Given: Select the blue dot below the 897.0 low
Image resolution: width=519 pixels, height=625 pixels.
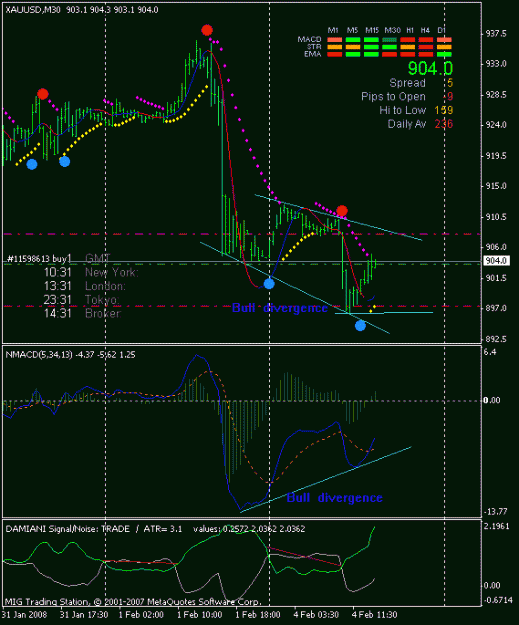Looking at the screenshot, I should tap(360, 326).
